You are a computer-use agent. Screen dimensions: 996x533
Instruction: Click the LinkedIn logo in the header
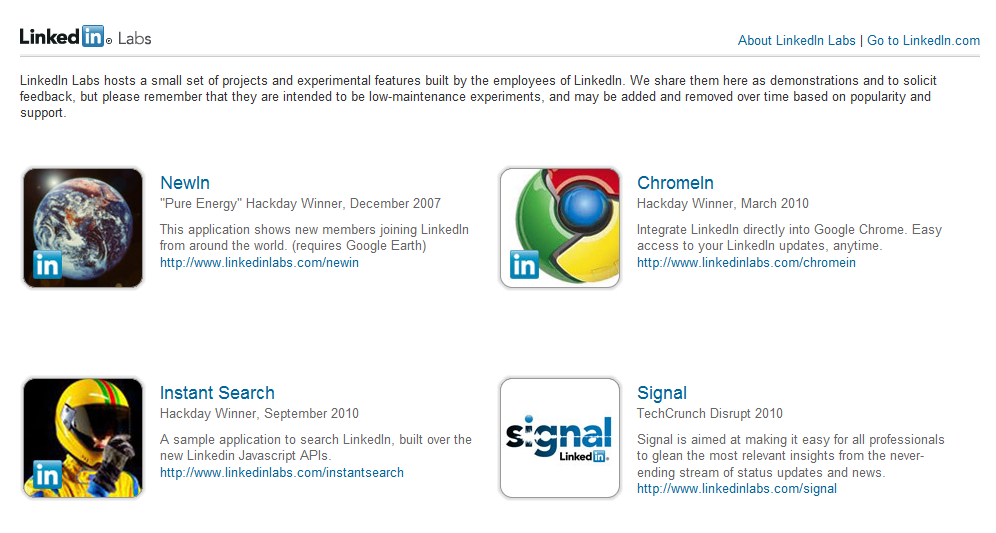(65, 37)
